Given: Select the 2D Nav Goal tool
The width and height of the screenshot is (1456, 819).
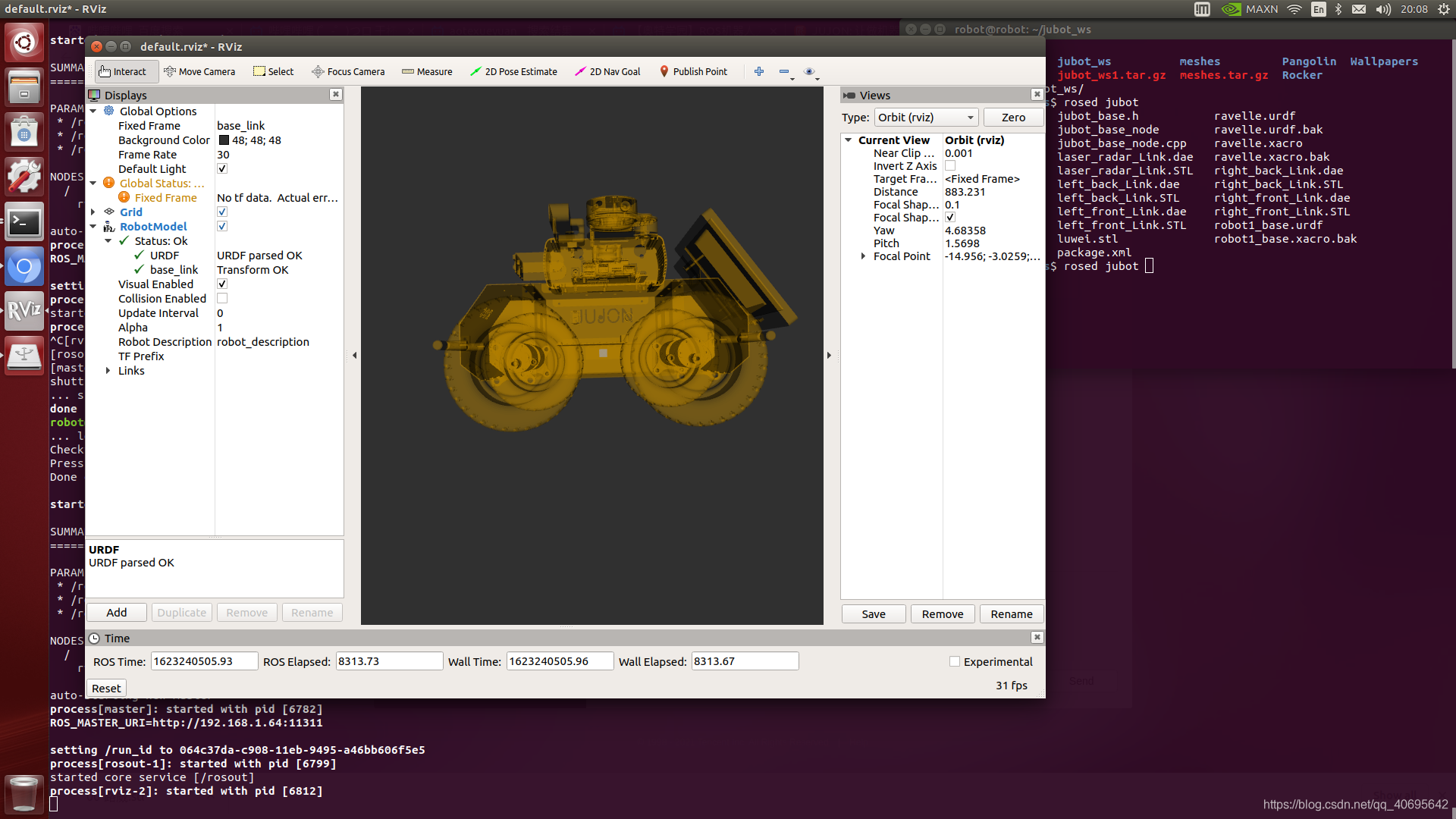Looking at the screenshot, I should point(607,71).
